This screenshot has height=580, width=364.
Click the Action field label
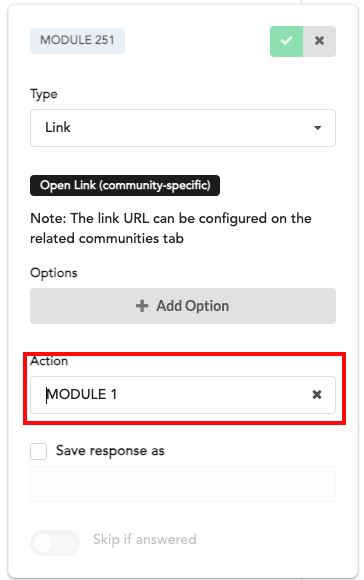49,361
